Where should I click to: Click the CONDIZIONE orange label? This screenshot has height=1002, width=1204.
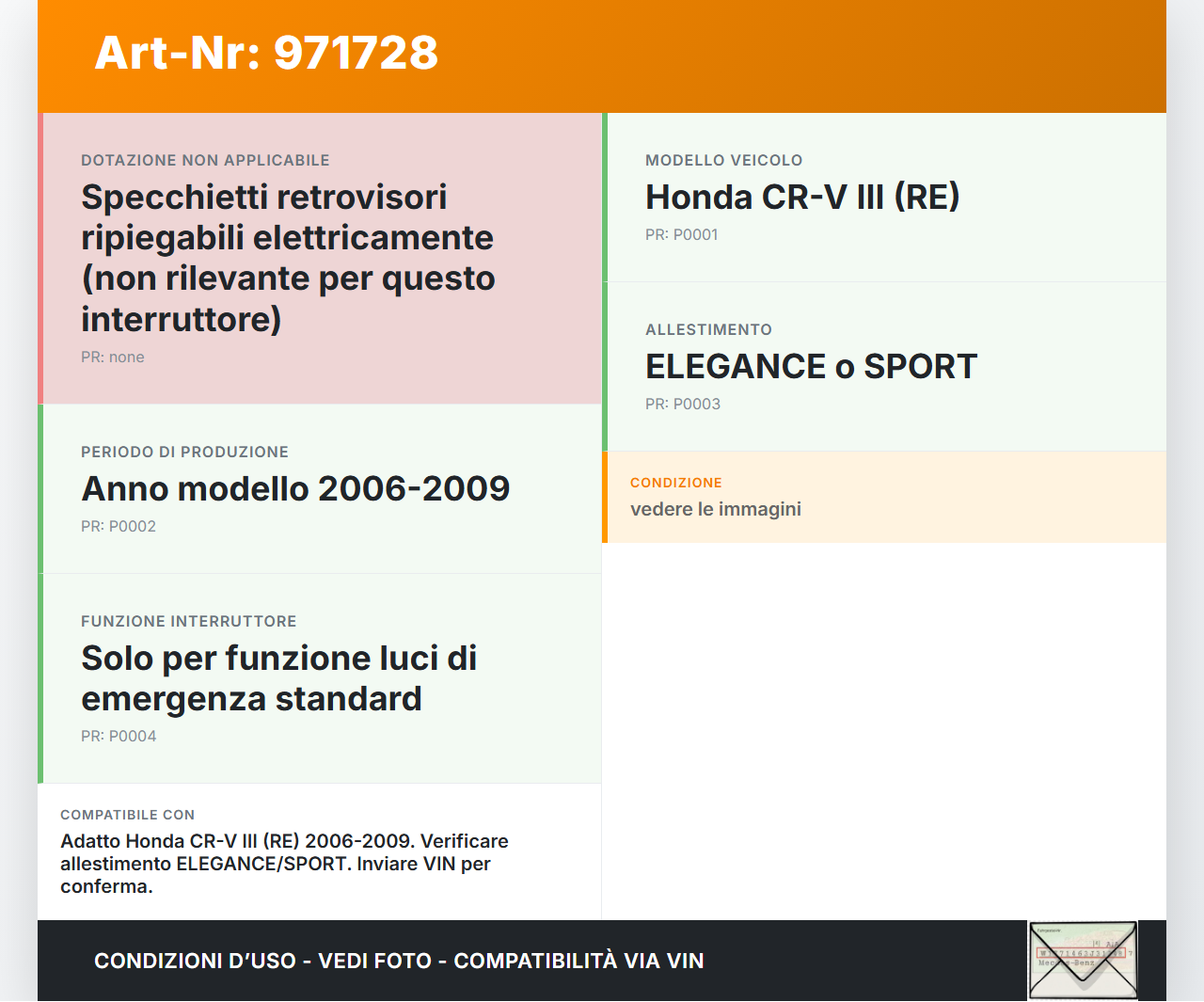pos(675,483)
